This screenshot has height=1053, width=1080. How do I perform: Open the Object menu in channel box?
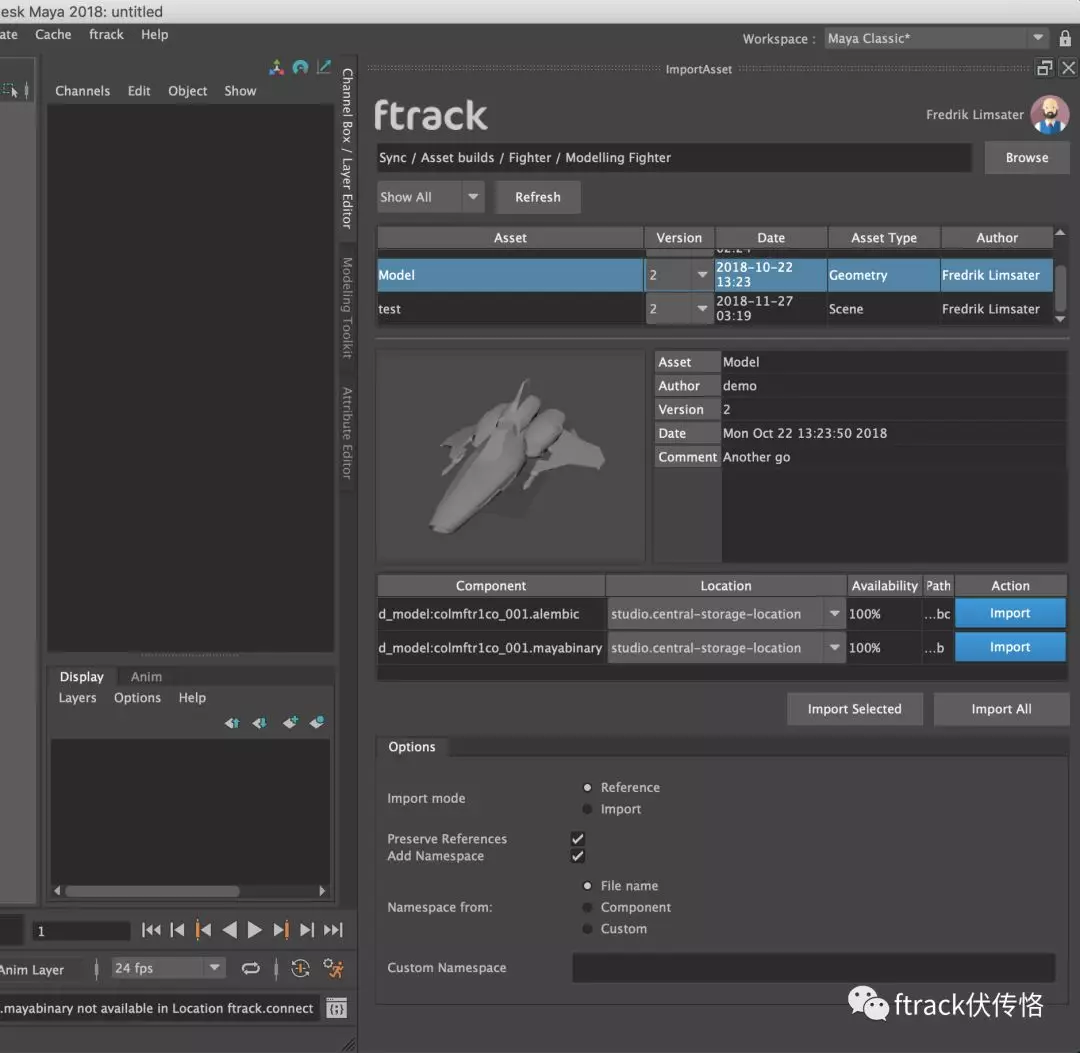point(187,91)
